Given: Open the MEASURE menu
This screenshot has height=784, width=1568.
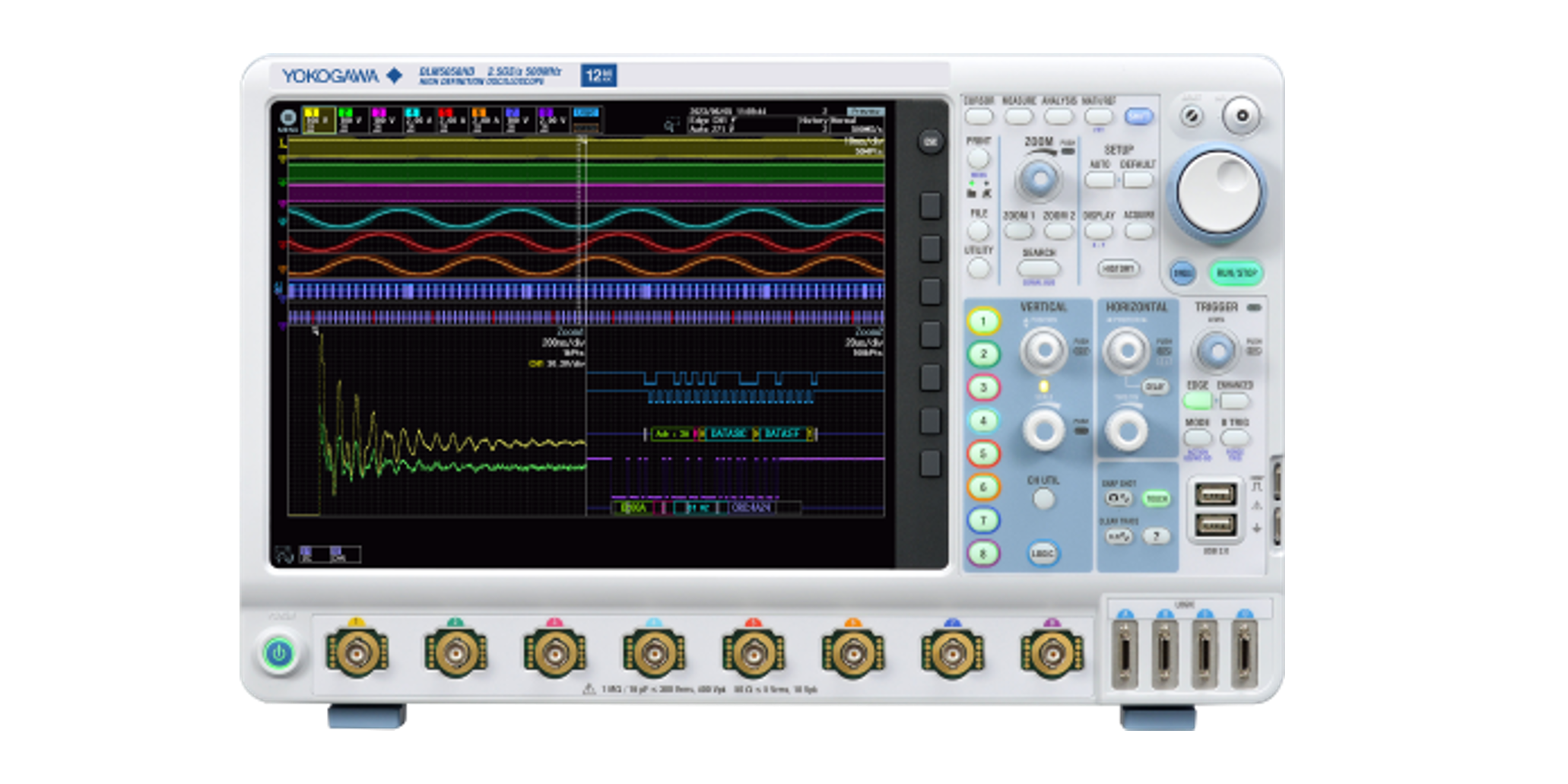Looking at the screenshot, I should pos(1017,116).
